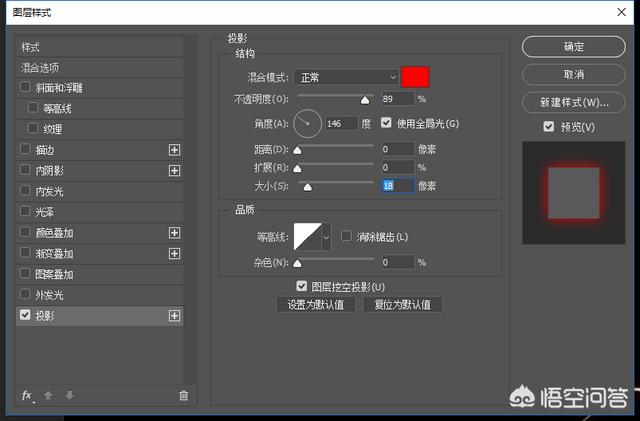Viewport: 640px width, 421px height.
Task: Select Styles (样式) in the left list
Action: pyautogui.click(x=100, y=47)
